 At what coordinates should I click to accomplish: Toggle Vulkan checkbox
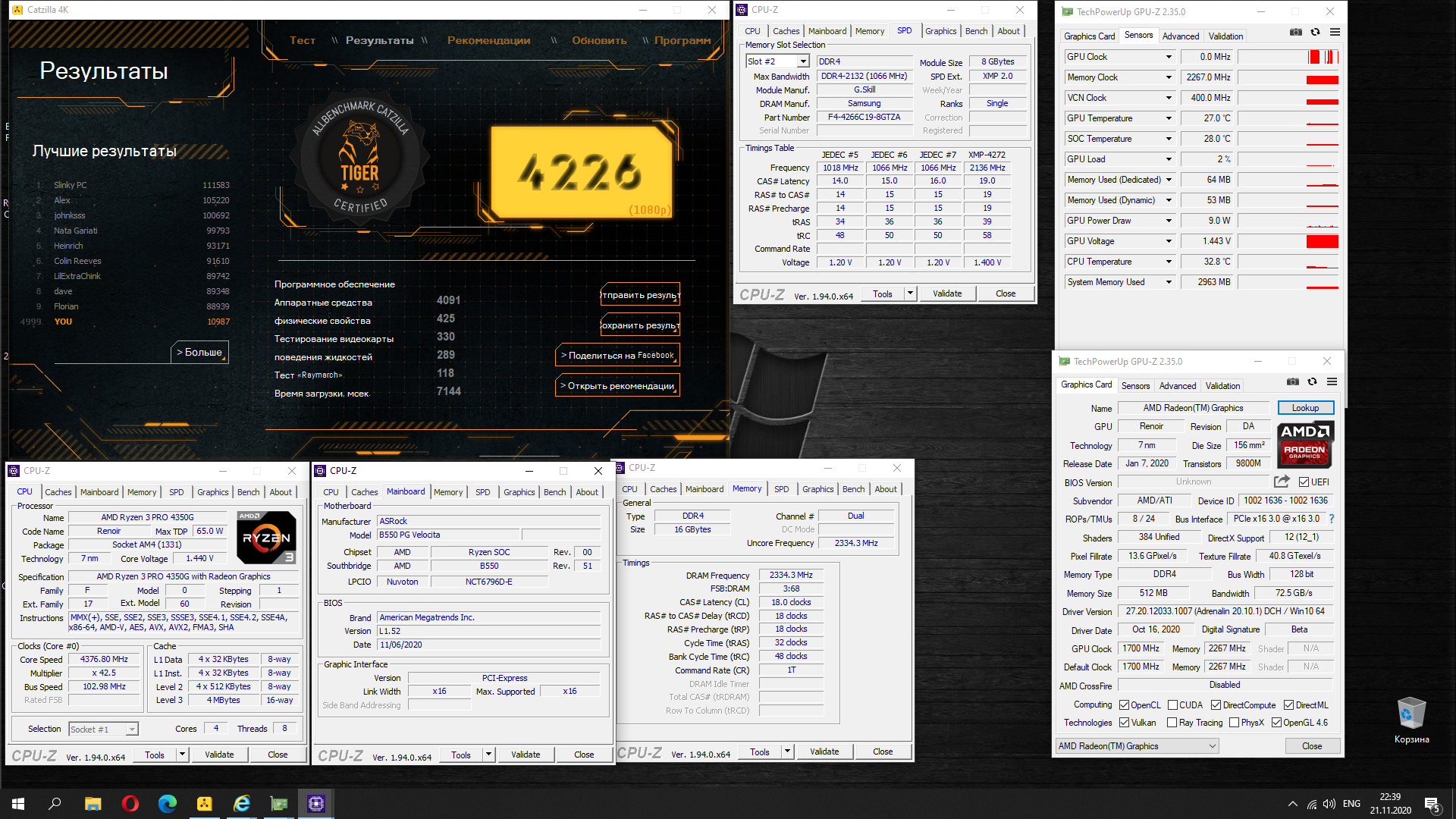[1125, 723]
